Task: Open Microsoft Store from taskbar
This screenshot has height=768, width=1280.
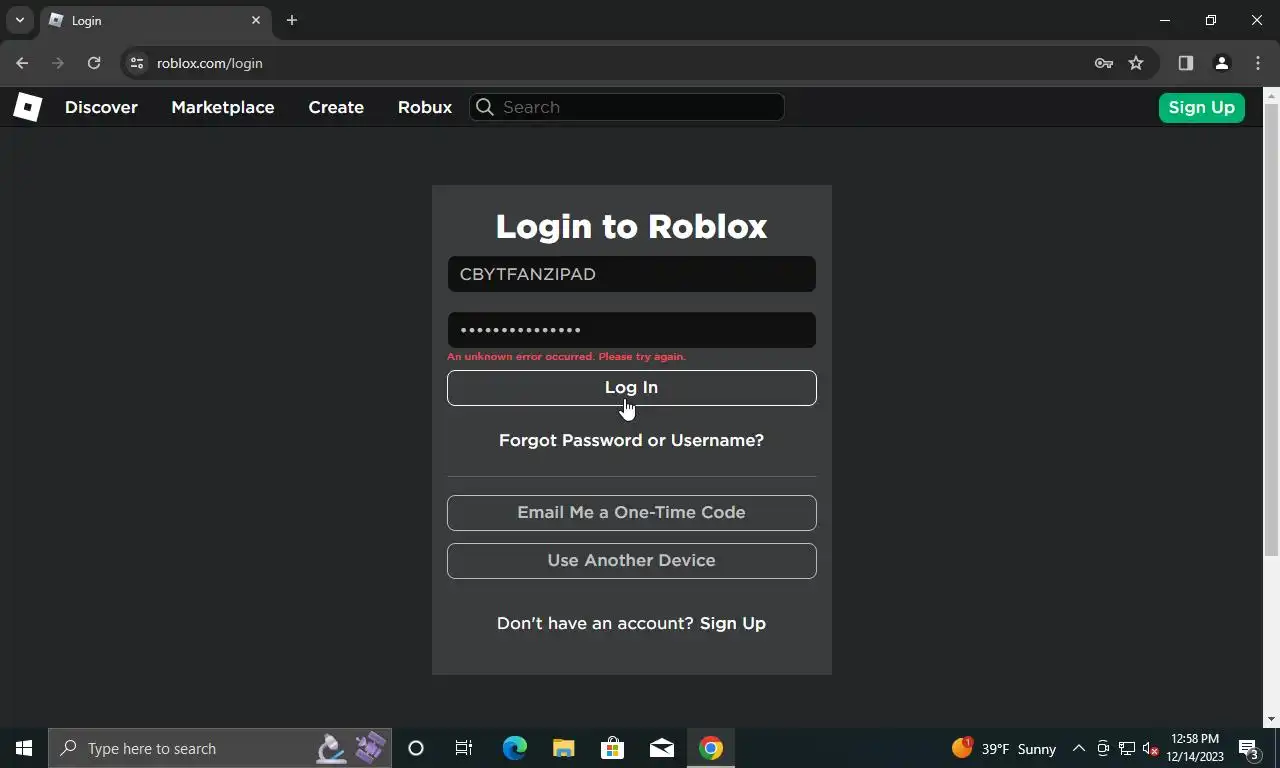Action: click(x=612, y=748)
